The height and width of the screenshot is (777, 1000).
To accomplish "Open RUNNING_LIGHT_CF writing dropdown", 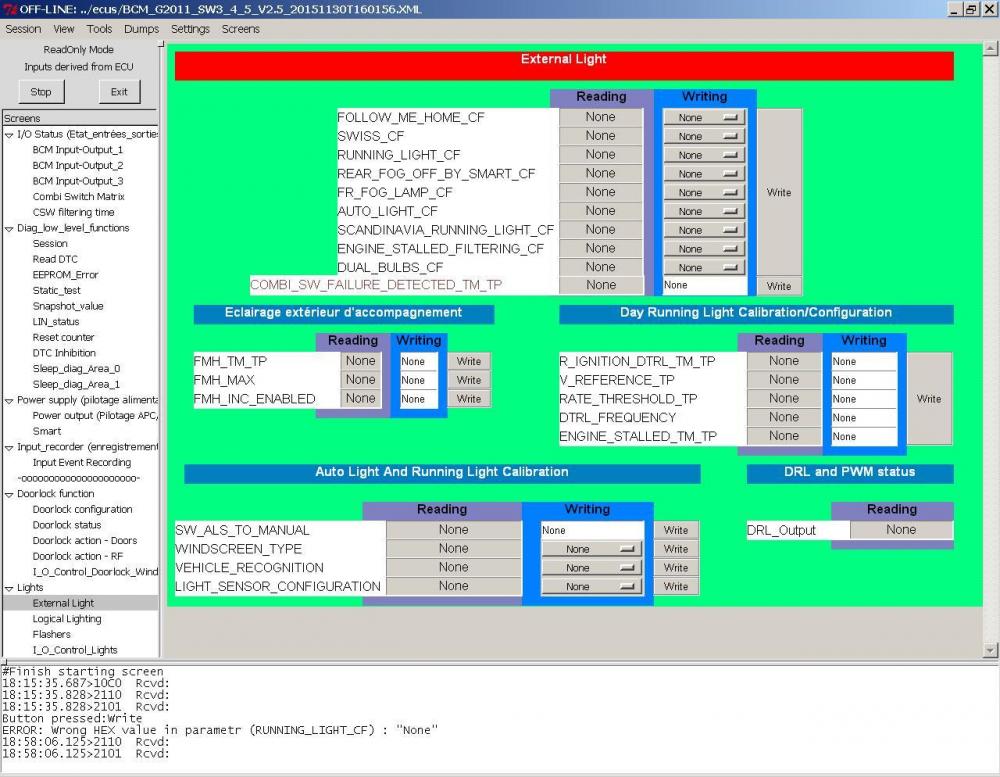I will click(704, 155).
